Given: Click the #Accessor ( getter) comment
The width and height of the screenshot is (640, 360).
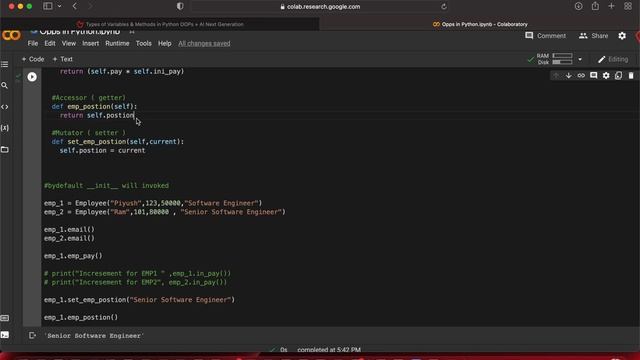Looking at the screenshot, I should [x=89, y=98].
